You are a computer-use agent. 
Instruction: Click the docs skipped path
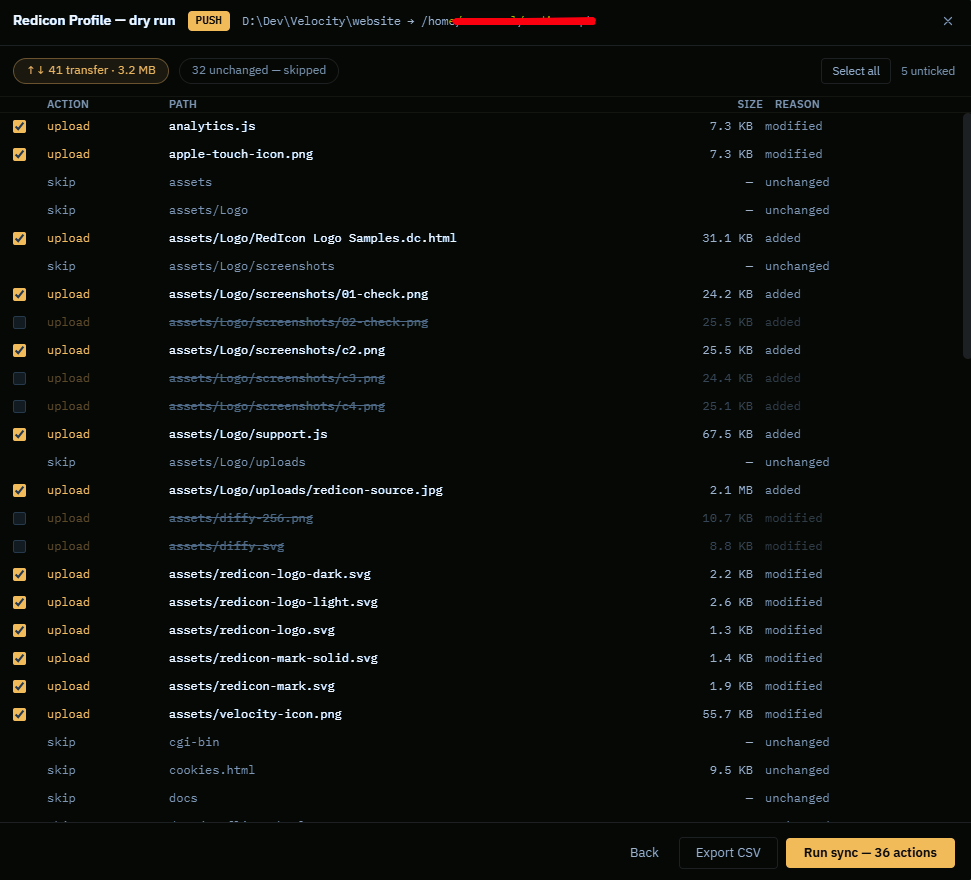(x=183, y=798)
